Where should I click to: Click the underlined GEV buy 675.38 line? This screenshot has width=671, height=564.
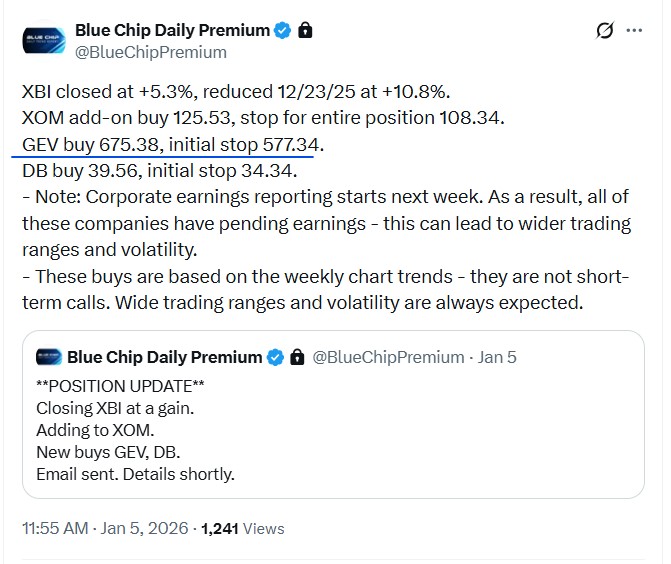(x=173, y=147)
